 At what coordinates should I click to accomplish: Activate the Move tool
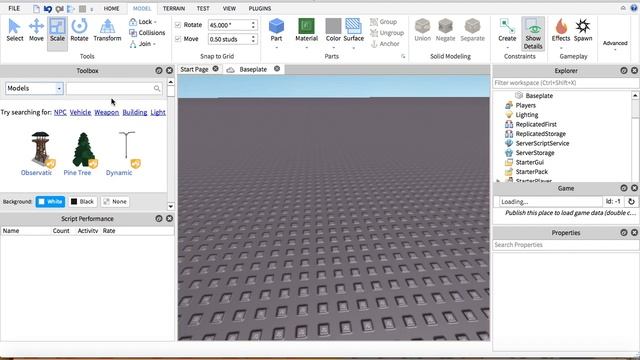[x=36, y=30]
